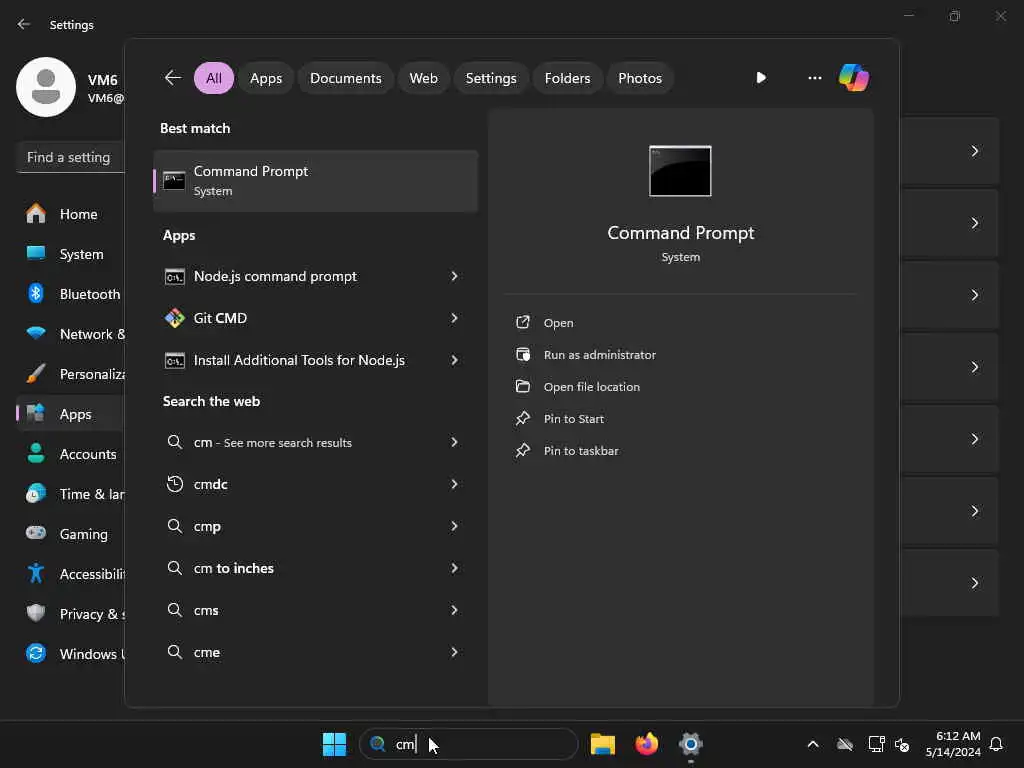Click the history icon beside cmdc
This screenshot has width=1024, height=768.
point(174,484)
